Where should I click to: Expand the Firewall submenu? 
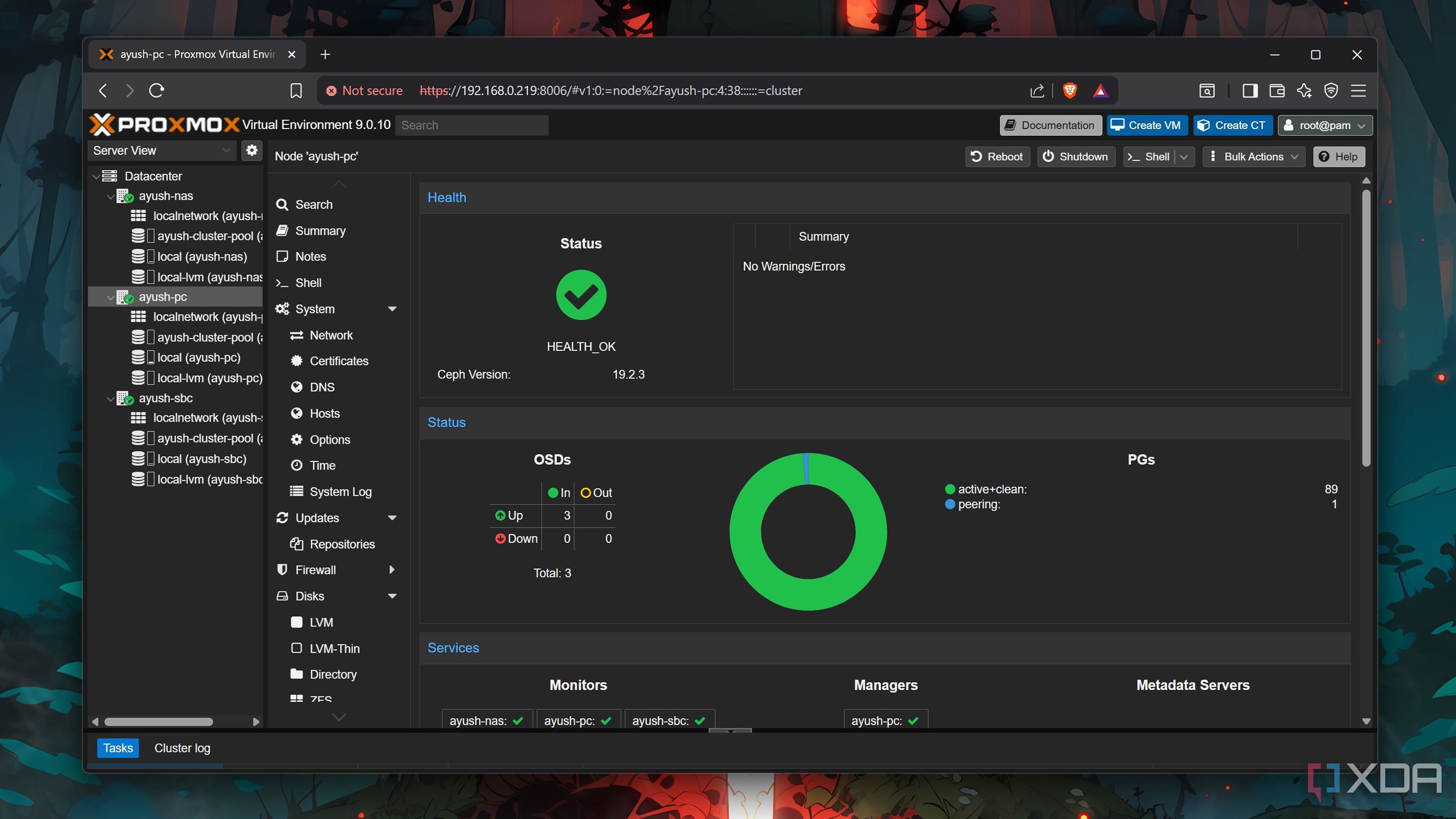pos(392,570)
